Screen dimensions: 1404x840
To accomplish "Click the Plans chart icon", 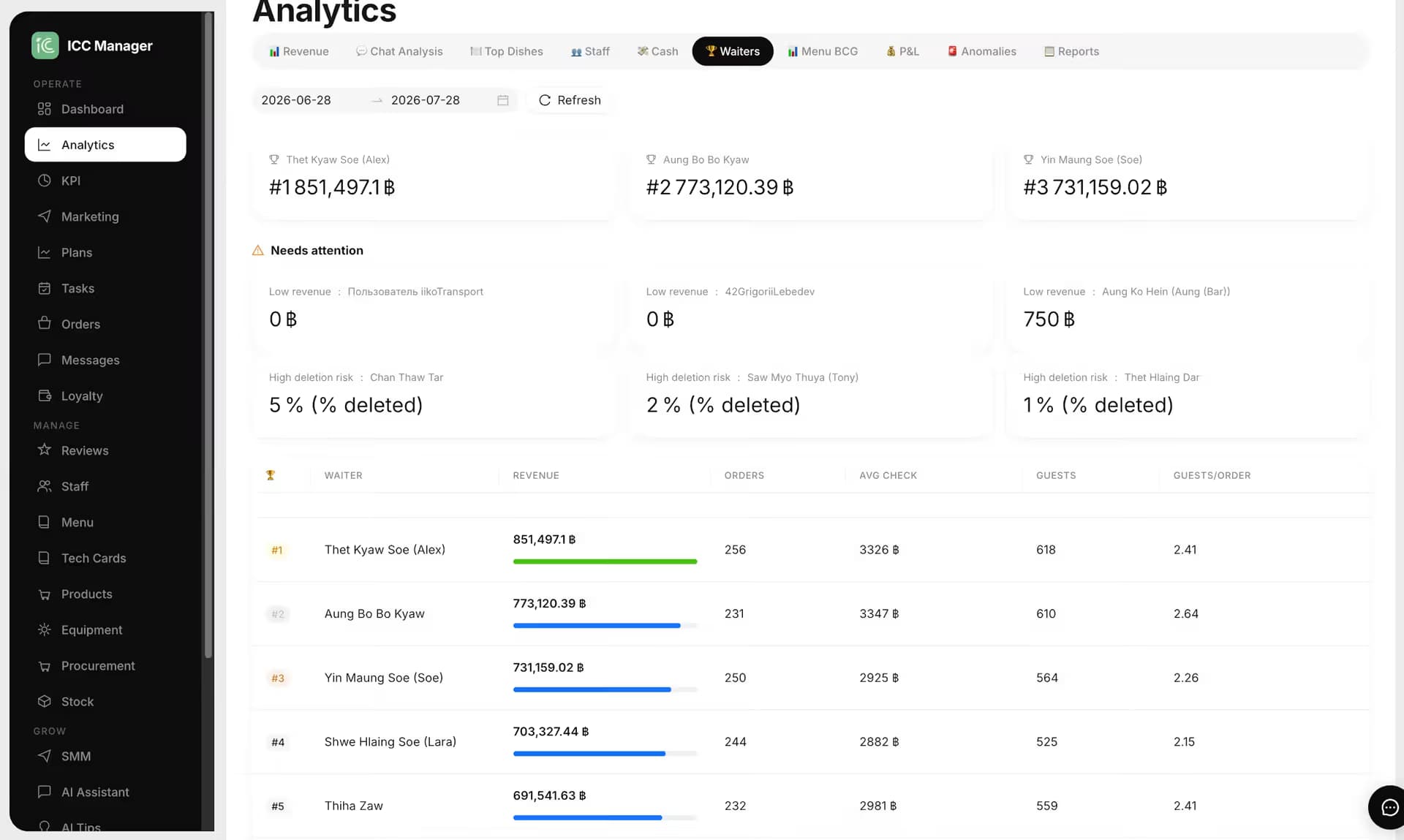I will pos(45,252).
